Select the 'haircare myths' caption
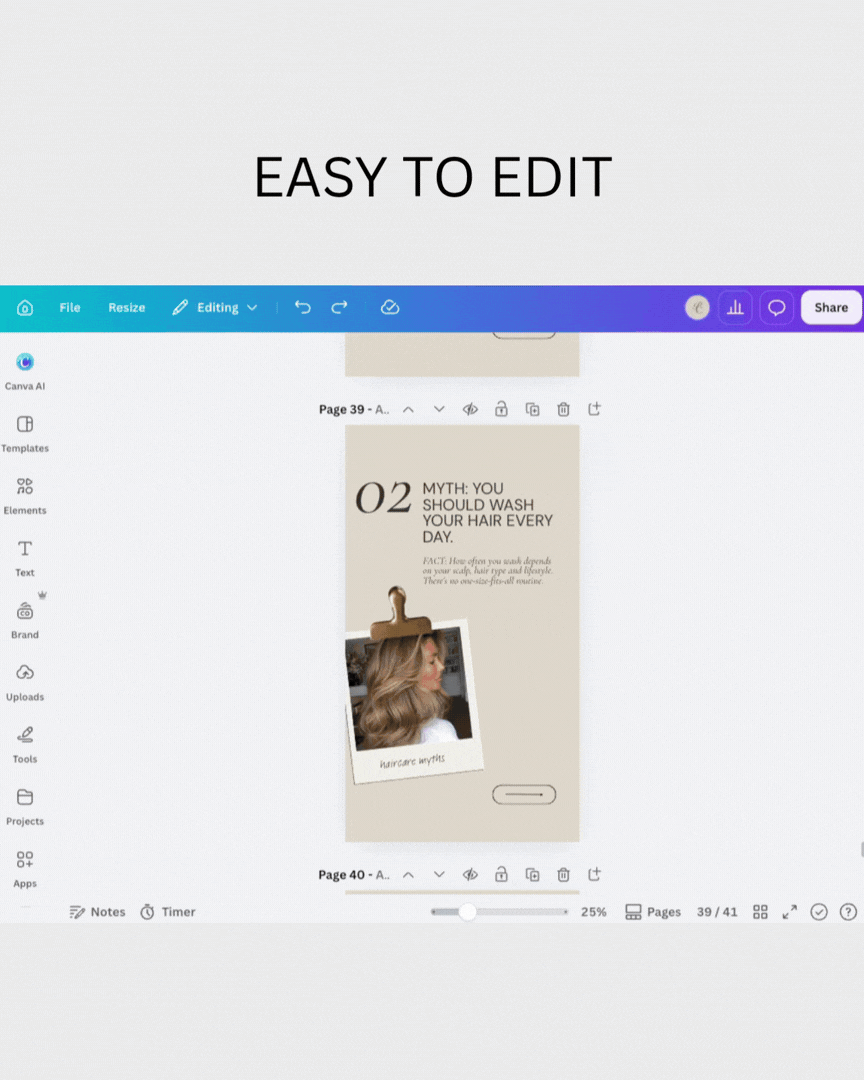 click(412, 760)
